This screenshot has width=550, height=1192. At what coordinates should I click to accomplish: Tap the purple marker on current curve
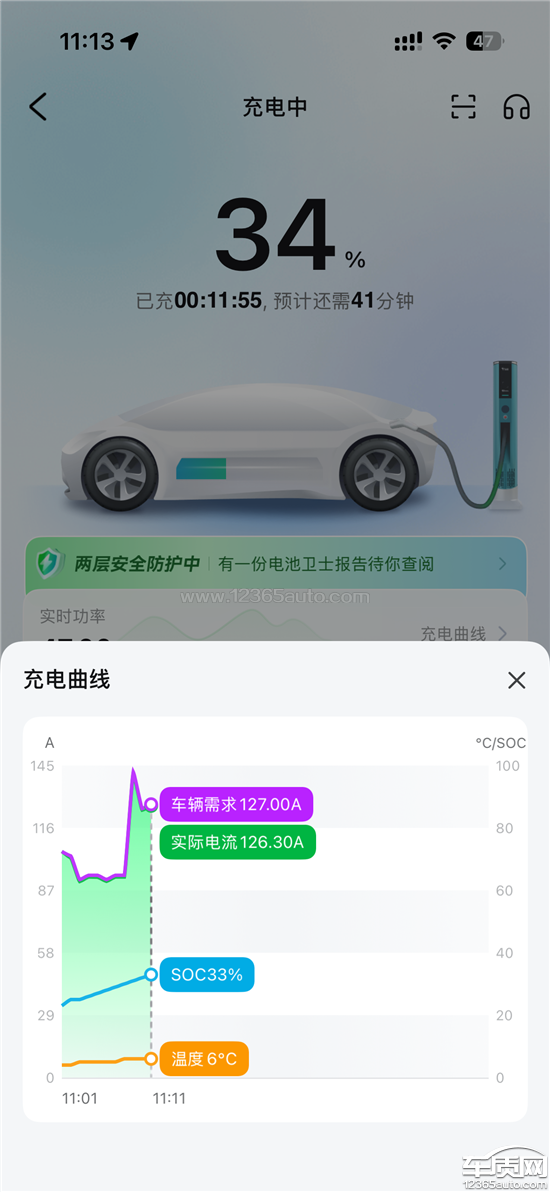tap(151, 804)
